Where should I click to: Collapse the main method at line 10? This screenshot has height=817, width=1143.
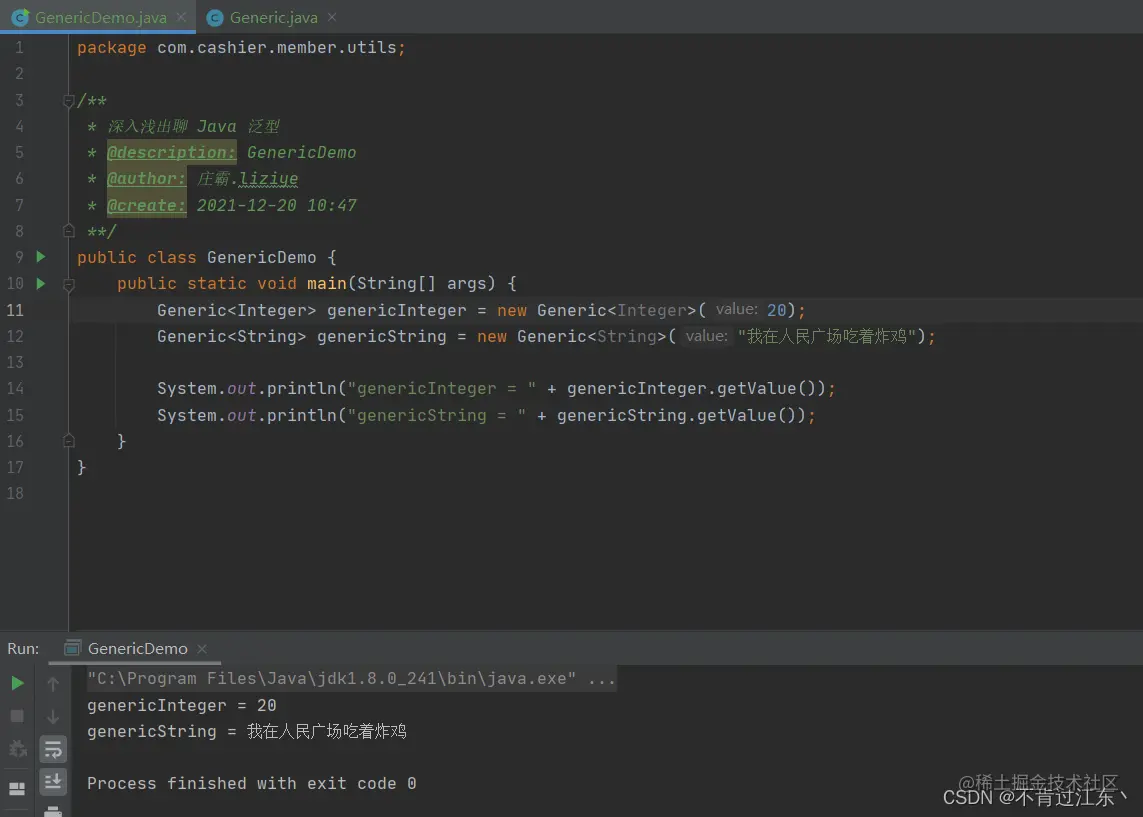coord(69,284)
